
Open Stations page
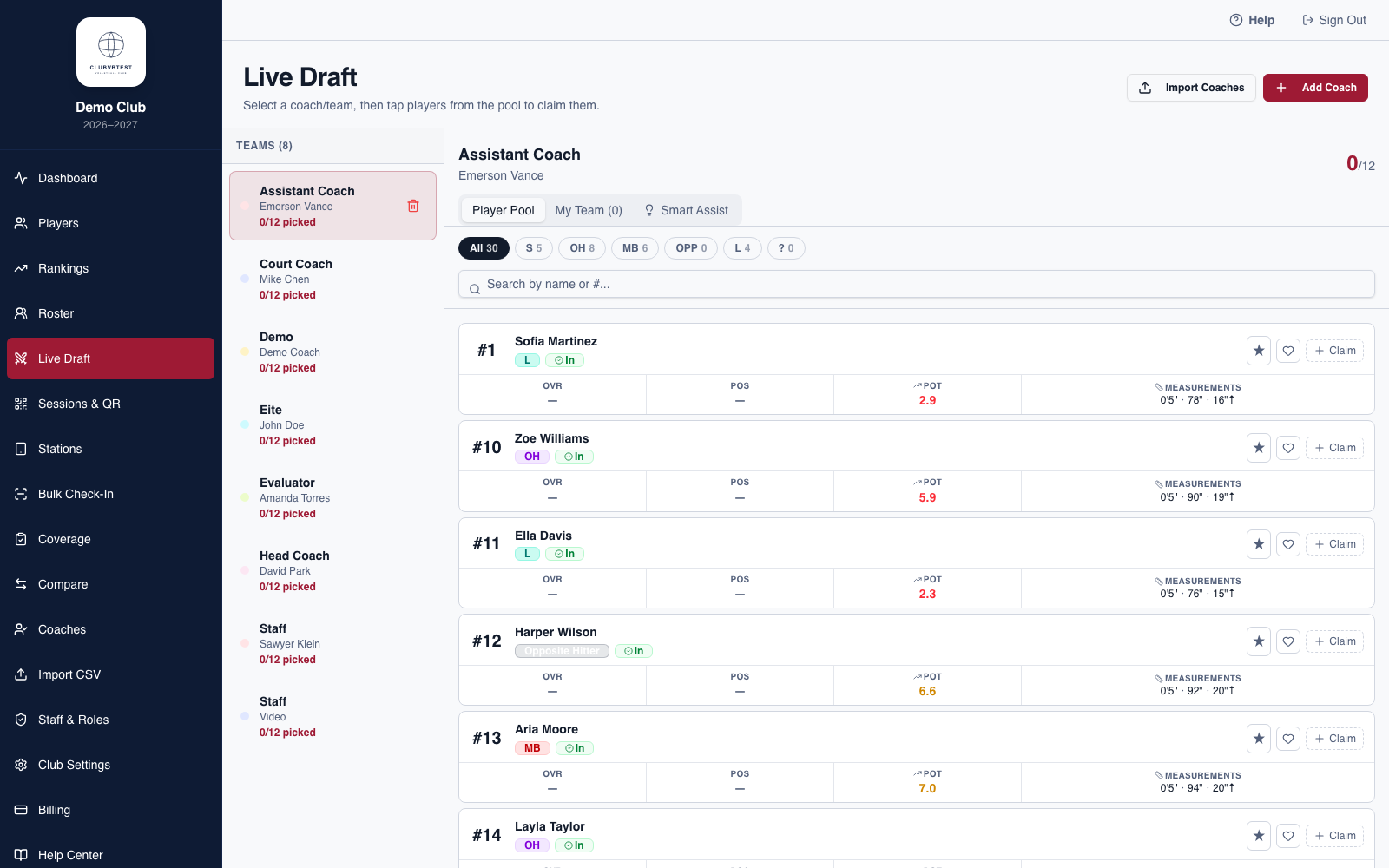110,449
